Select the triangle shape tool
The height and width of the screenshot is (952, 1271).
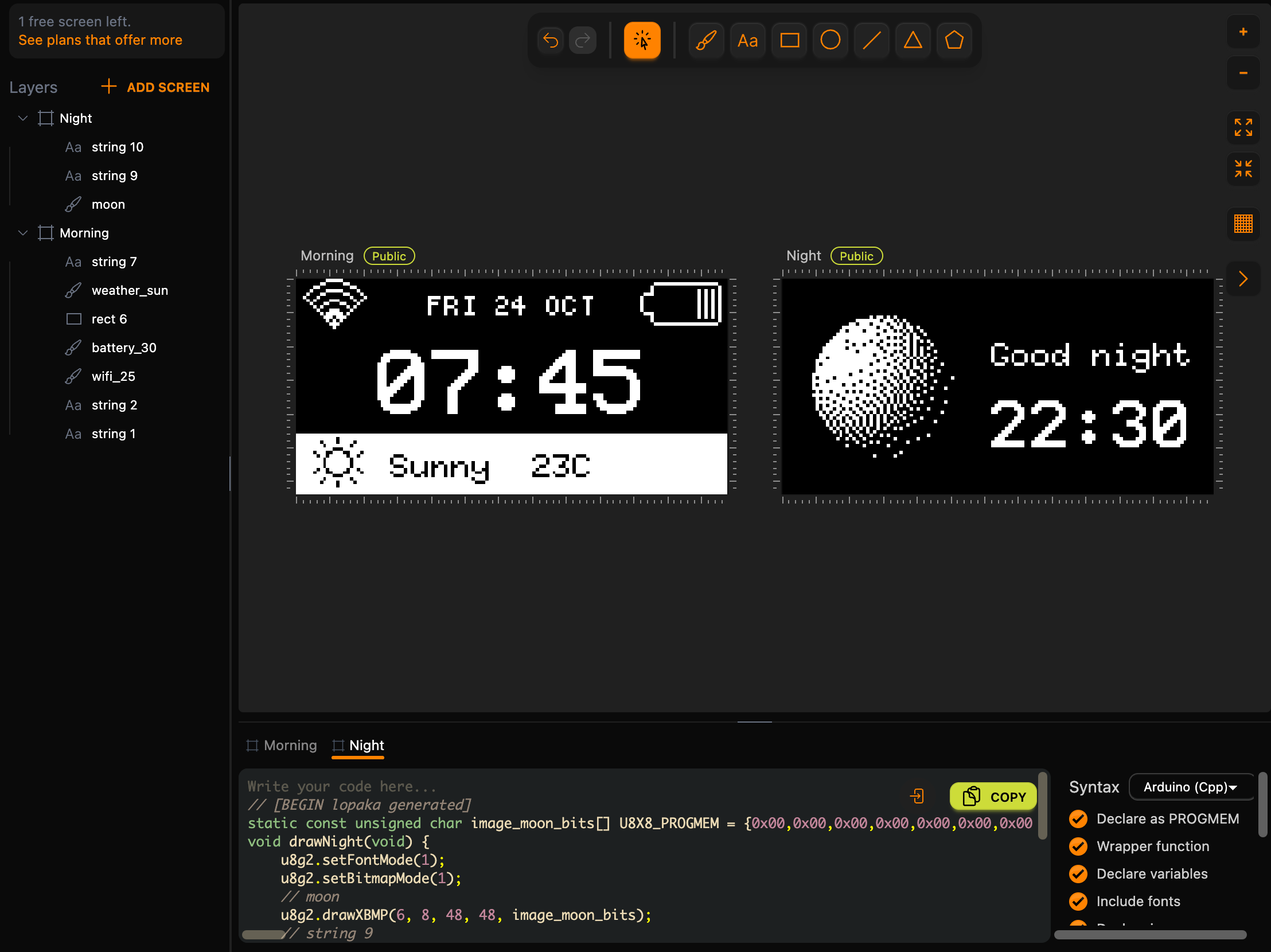[x=913, y=40]
